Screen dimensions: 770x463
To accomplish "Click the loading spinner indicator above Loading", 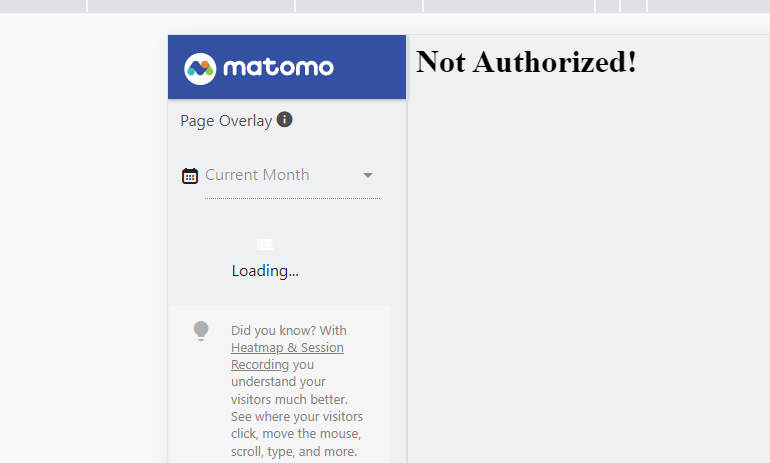I will 265,244.
